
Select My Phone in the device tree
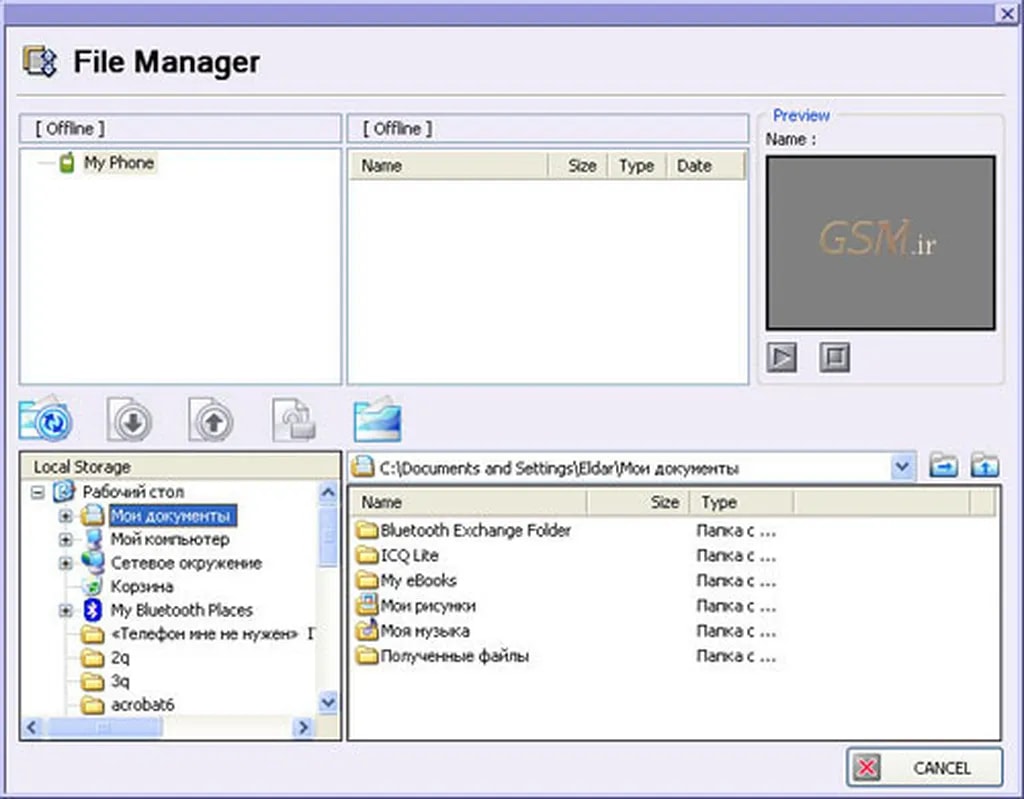(x=118, y=162)
